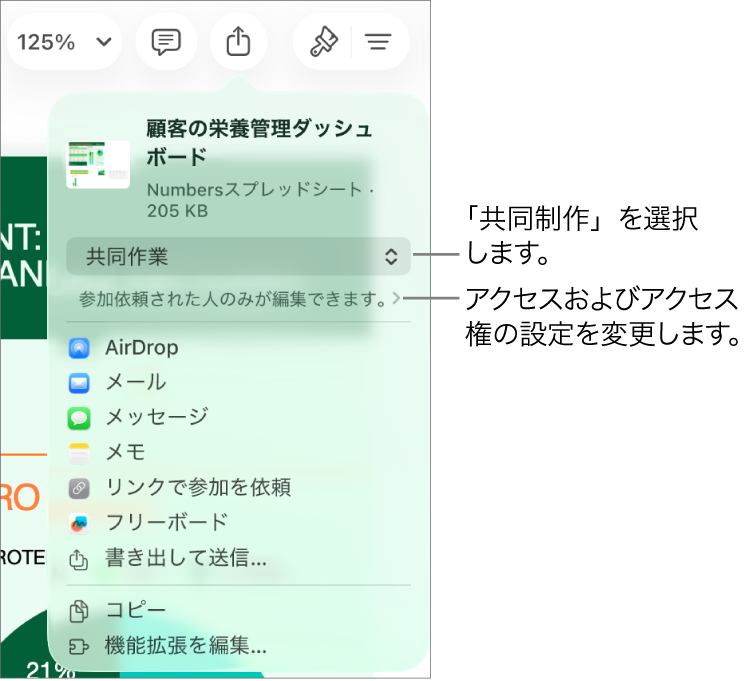
Task: Click the spreadsheet document thumbnail
Action: [x=98, y=165]
